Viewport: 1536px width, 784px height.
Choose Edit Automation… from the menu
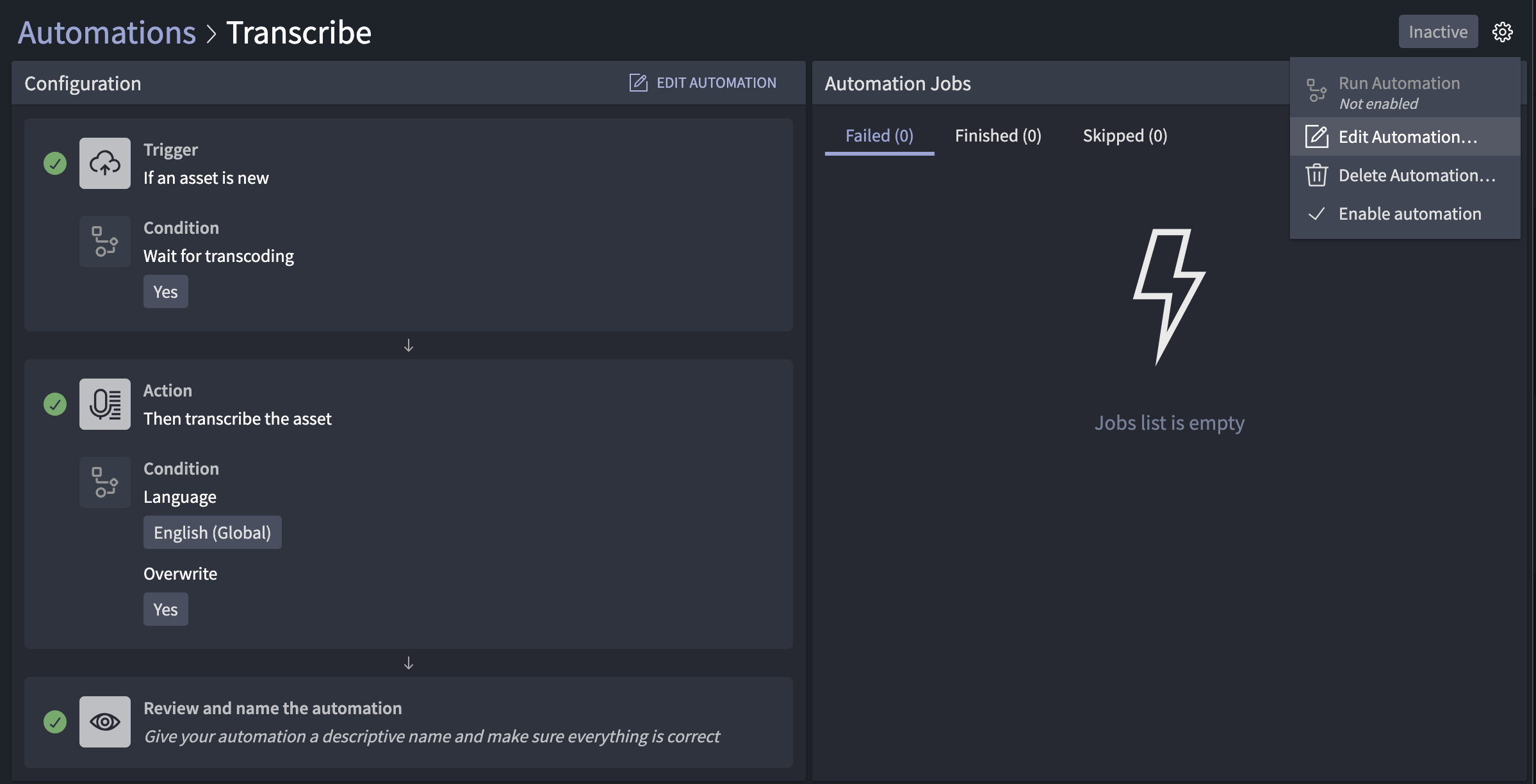1405,136
